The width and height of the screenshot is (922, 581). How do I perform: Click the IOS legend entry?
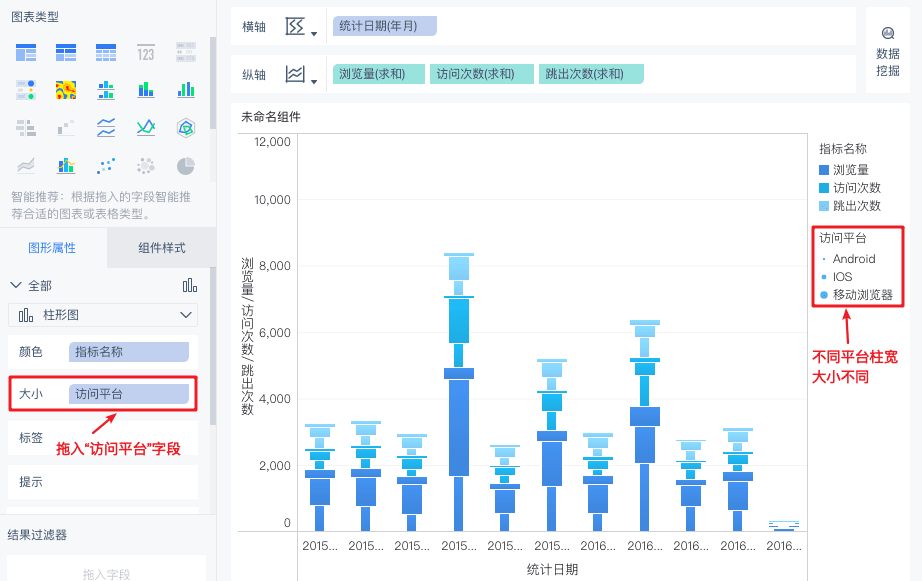836,277
